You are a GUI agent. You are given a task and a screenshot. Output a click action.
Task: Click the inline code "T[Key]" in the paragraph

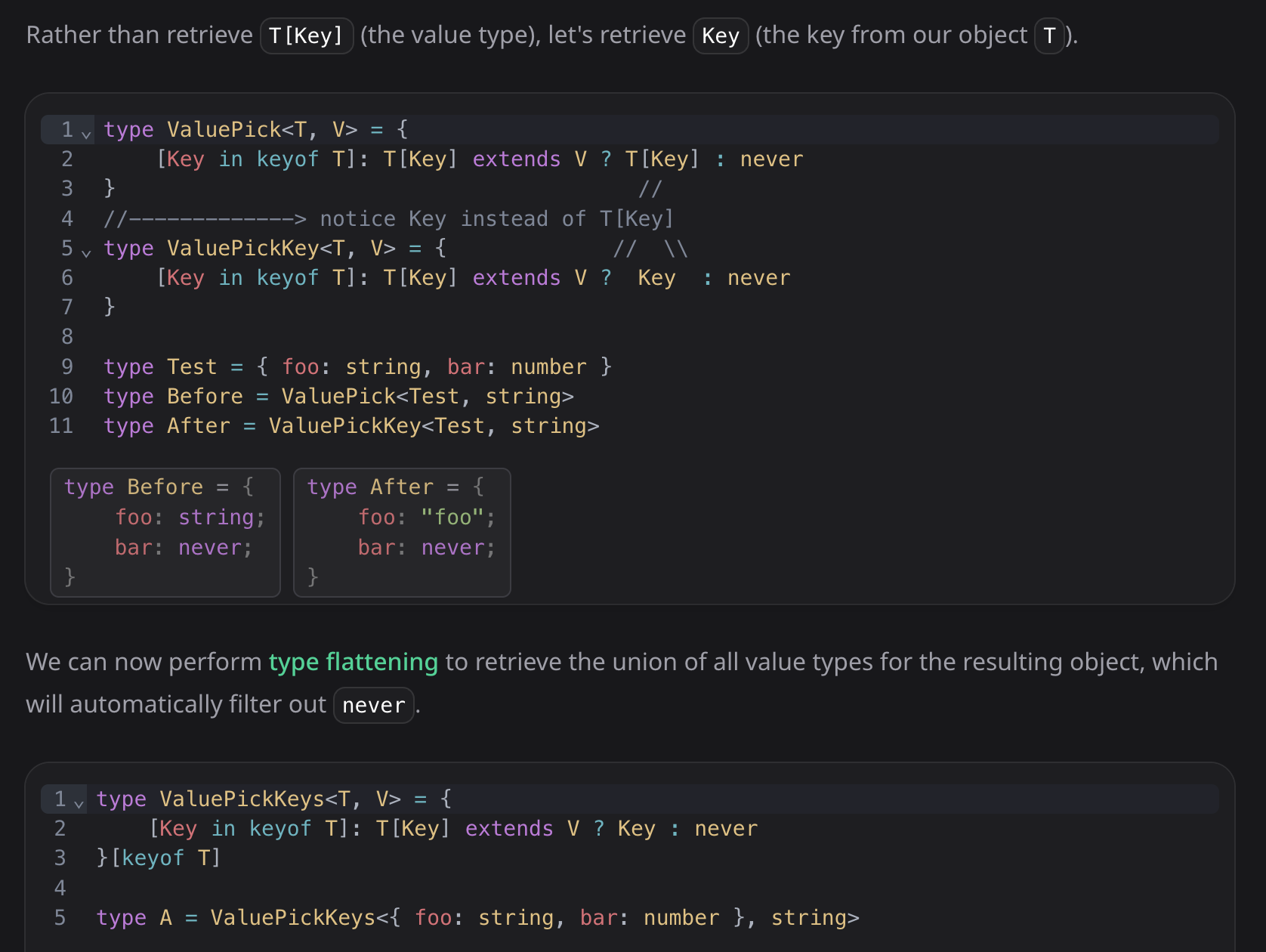(x=307, y=36)
